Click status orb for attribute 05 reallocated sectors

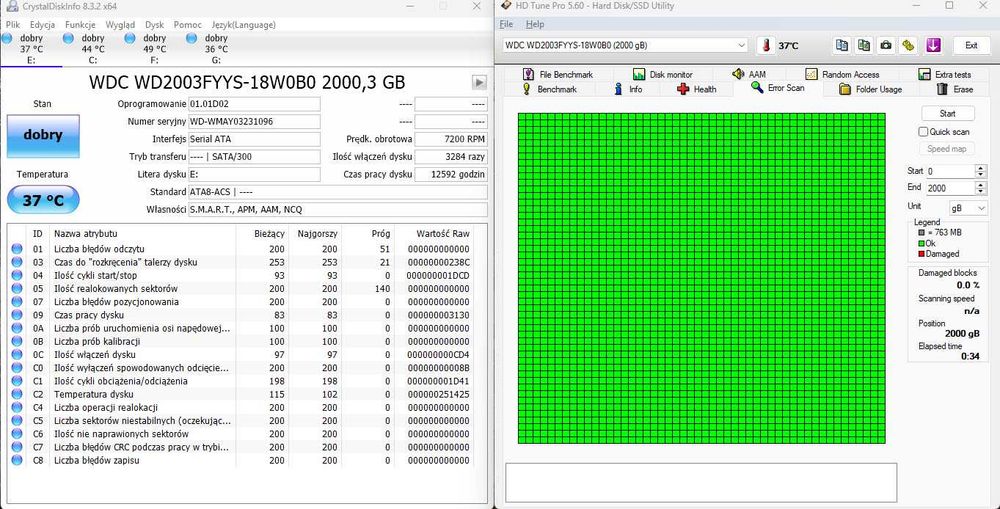point(17,289)
